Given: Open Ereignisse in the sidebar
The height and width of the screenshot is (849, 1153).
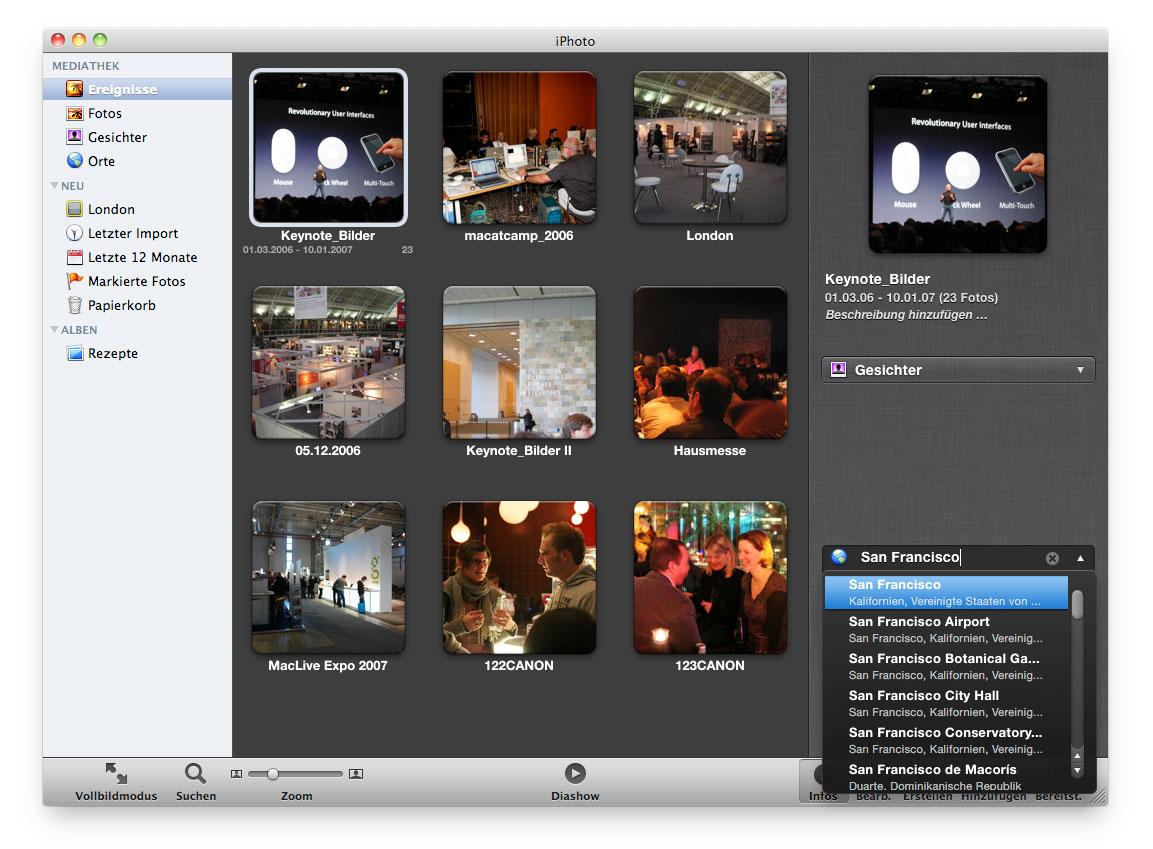Looking at the screenshot, I should click(x=137, y=89).
